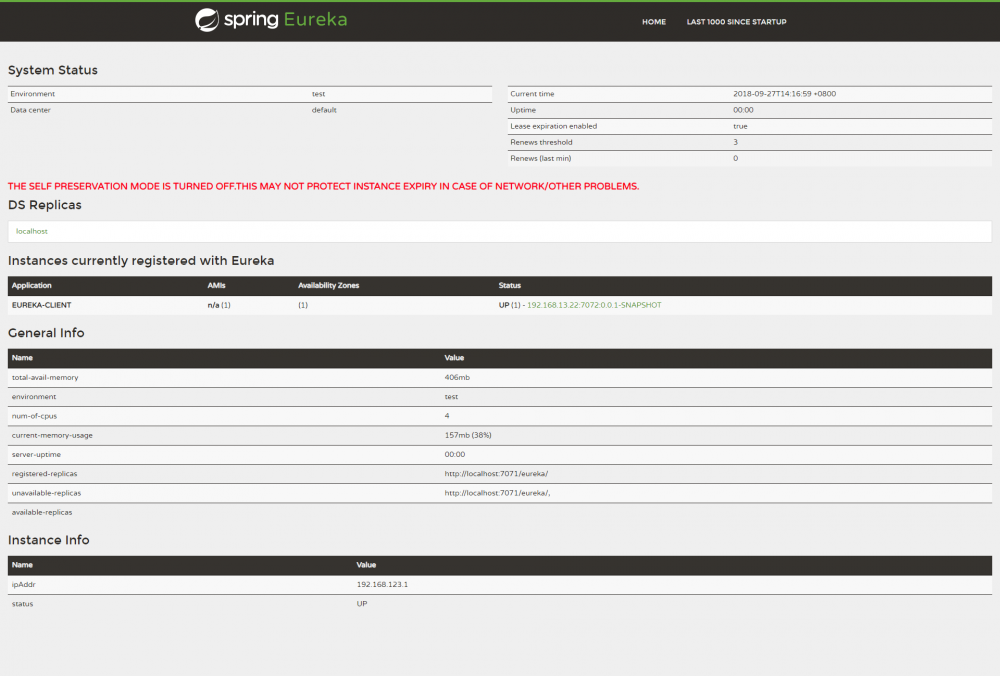The width and height of the screenshot is (1000, 676).
Task: Click the Instance Info status value UP
Action: tap(362, 604)
